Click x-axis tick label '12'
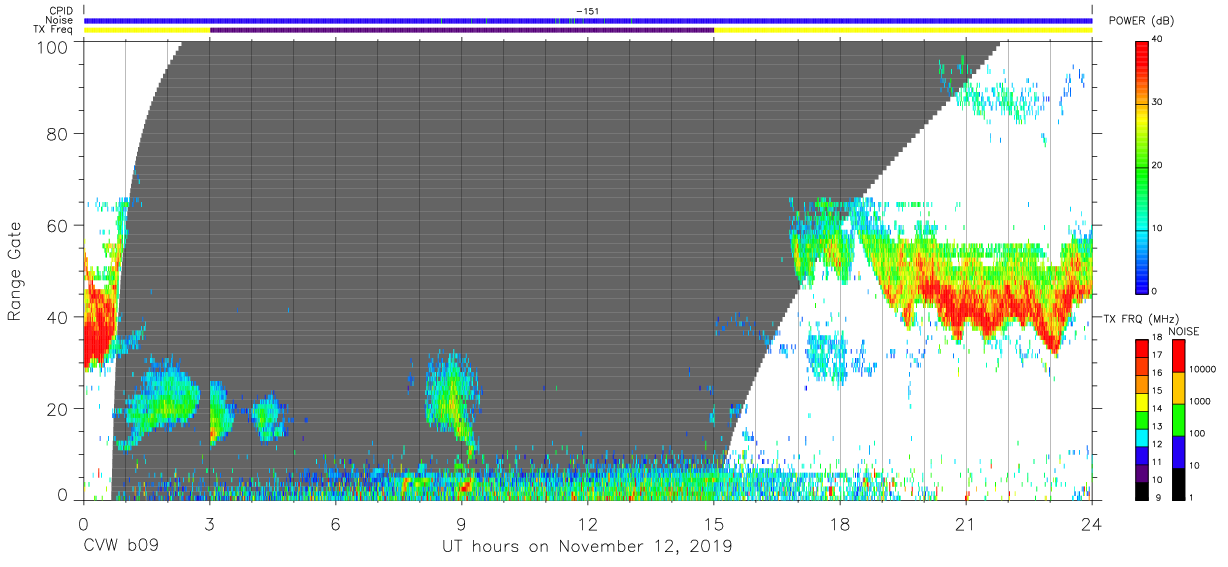Viewport: 1228px width, 567px height. (x=588, y=524)
